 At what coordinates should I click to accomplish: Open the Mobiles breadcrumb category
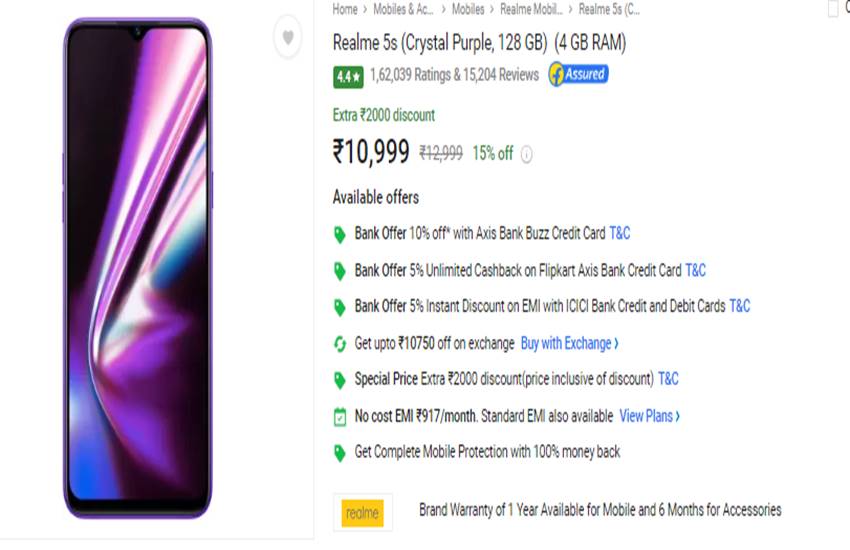pyautogui.click(x=468, y=9)
